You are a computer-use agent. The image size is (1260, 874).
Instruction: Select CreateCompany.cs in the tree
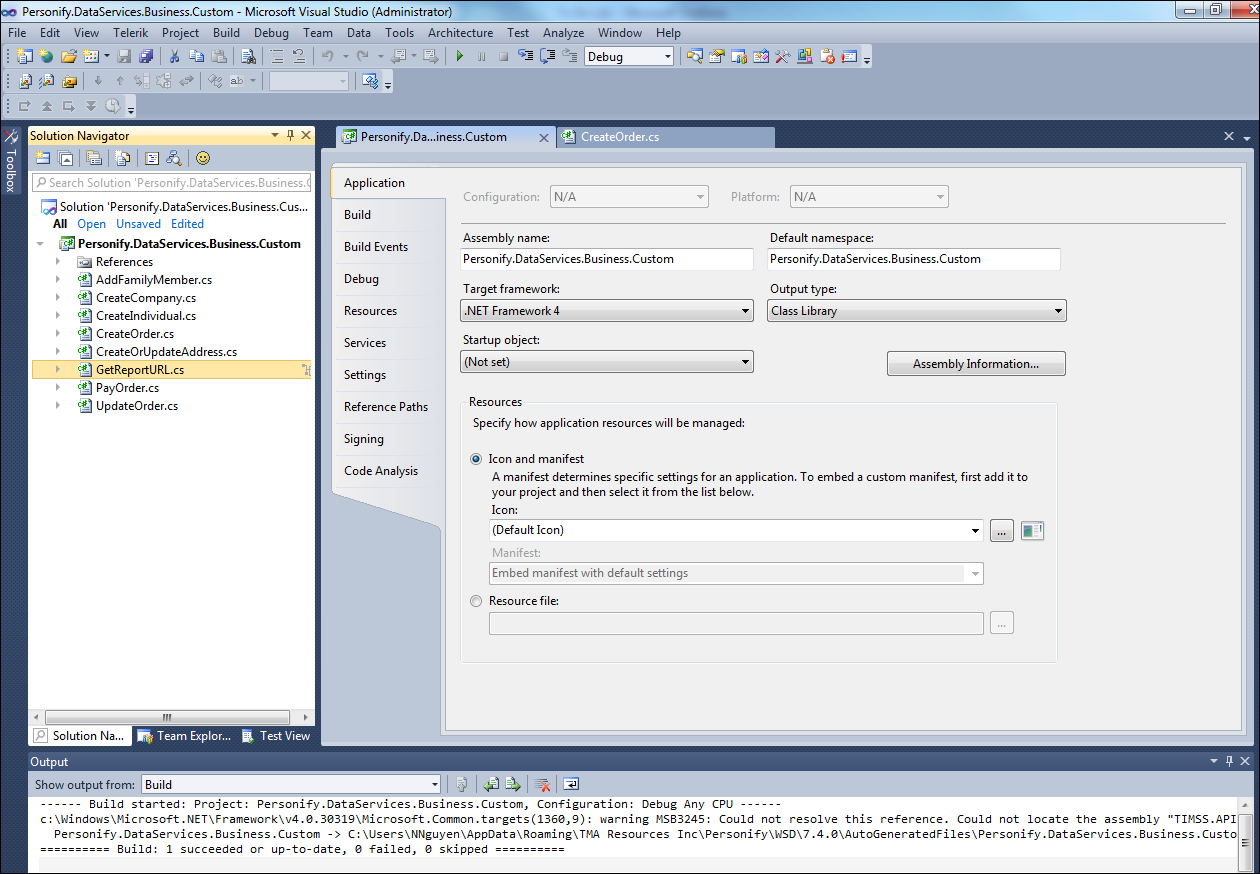(x=146, y=298)
